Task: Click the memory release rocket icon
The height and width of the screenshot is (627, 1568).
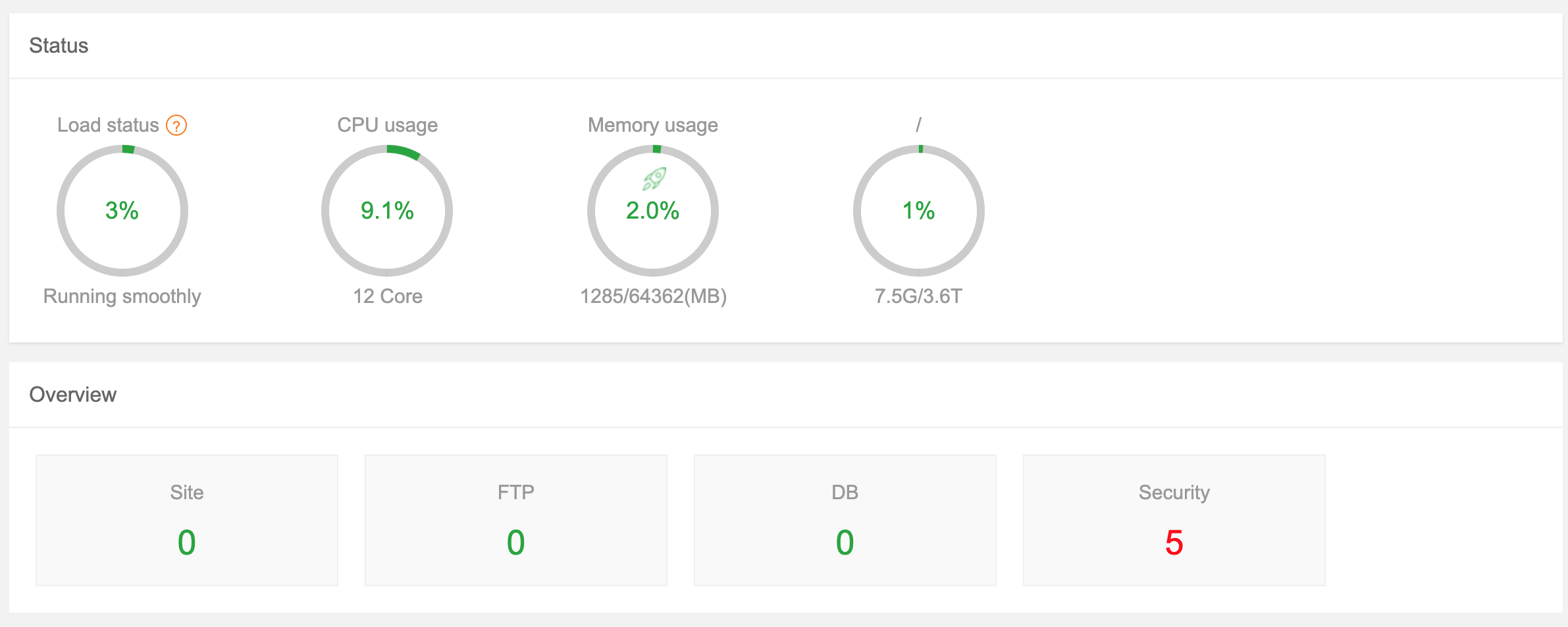Action: [x=654, y=178]
